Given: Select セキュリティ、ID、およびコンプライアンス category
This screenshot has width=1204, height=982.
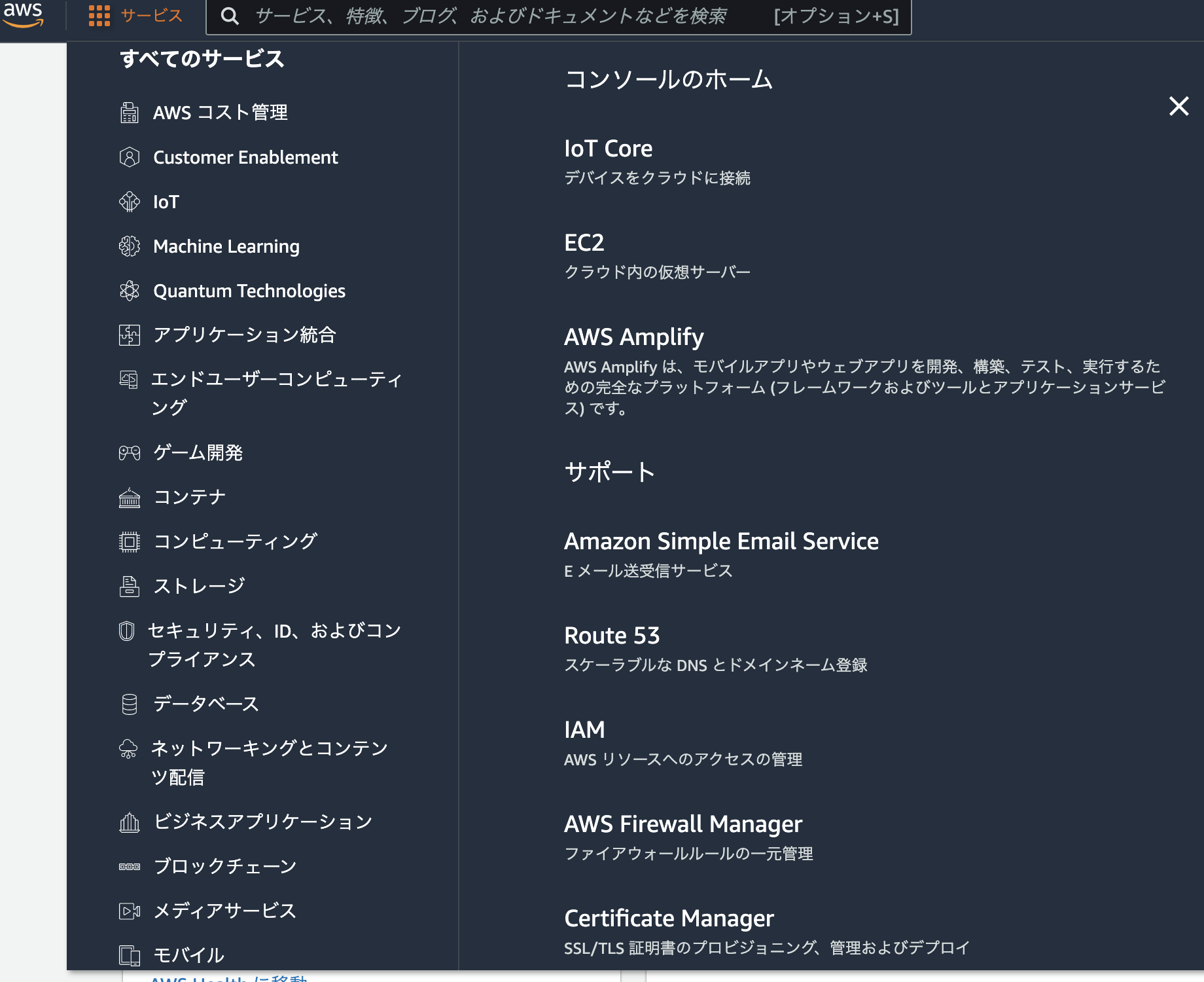Looking at the screenshot, I should tap(274, 645).
